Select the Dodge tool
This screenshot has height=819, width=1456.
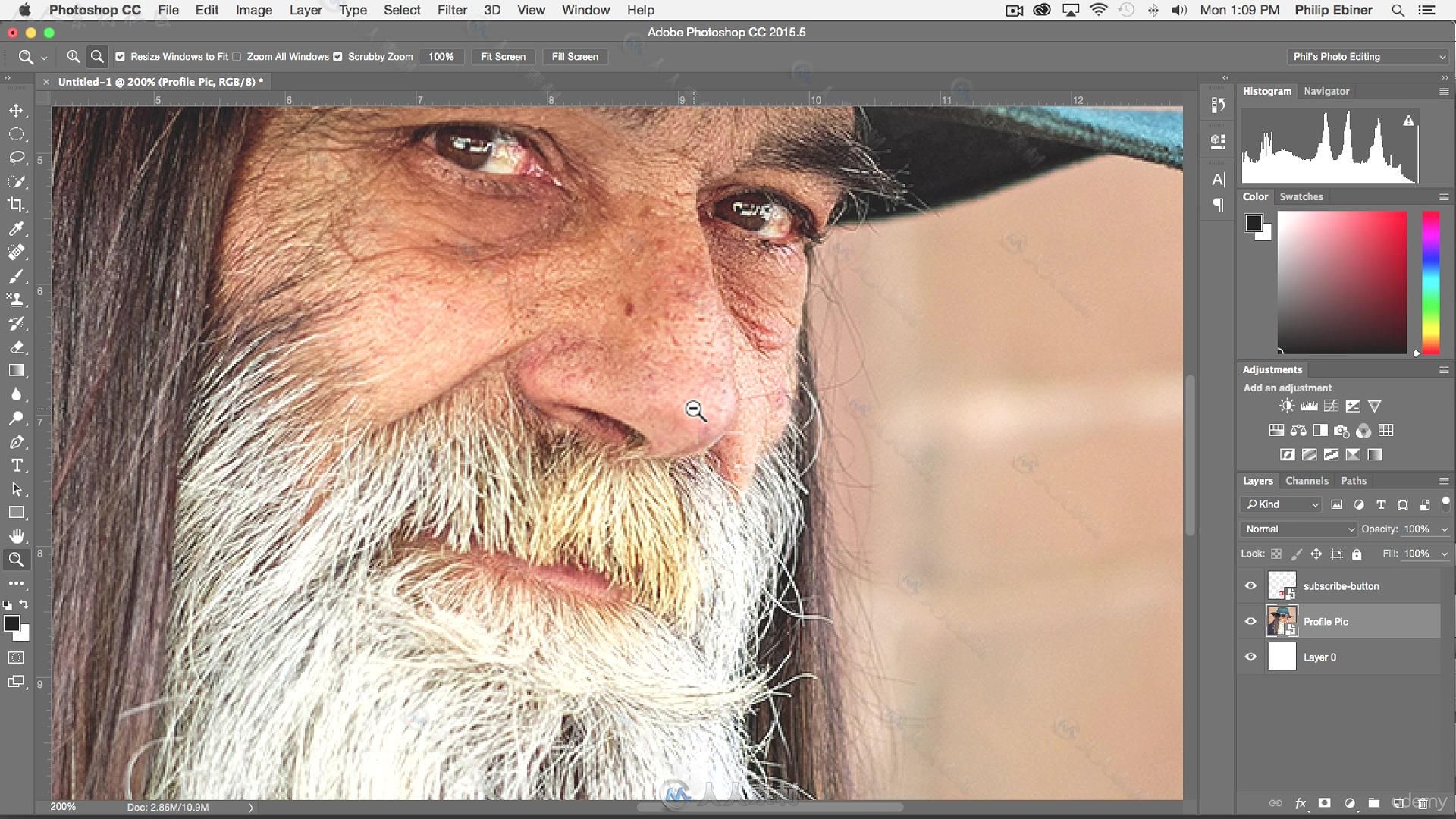(16, 418)
